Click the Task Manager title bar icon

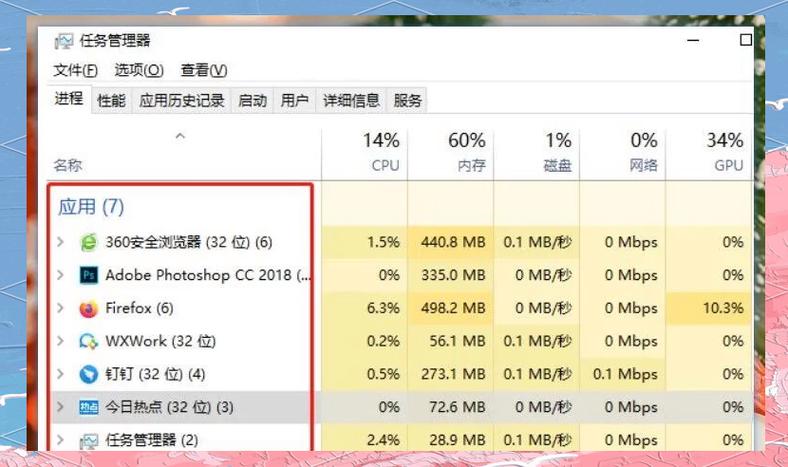64,41
